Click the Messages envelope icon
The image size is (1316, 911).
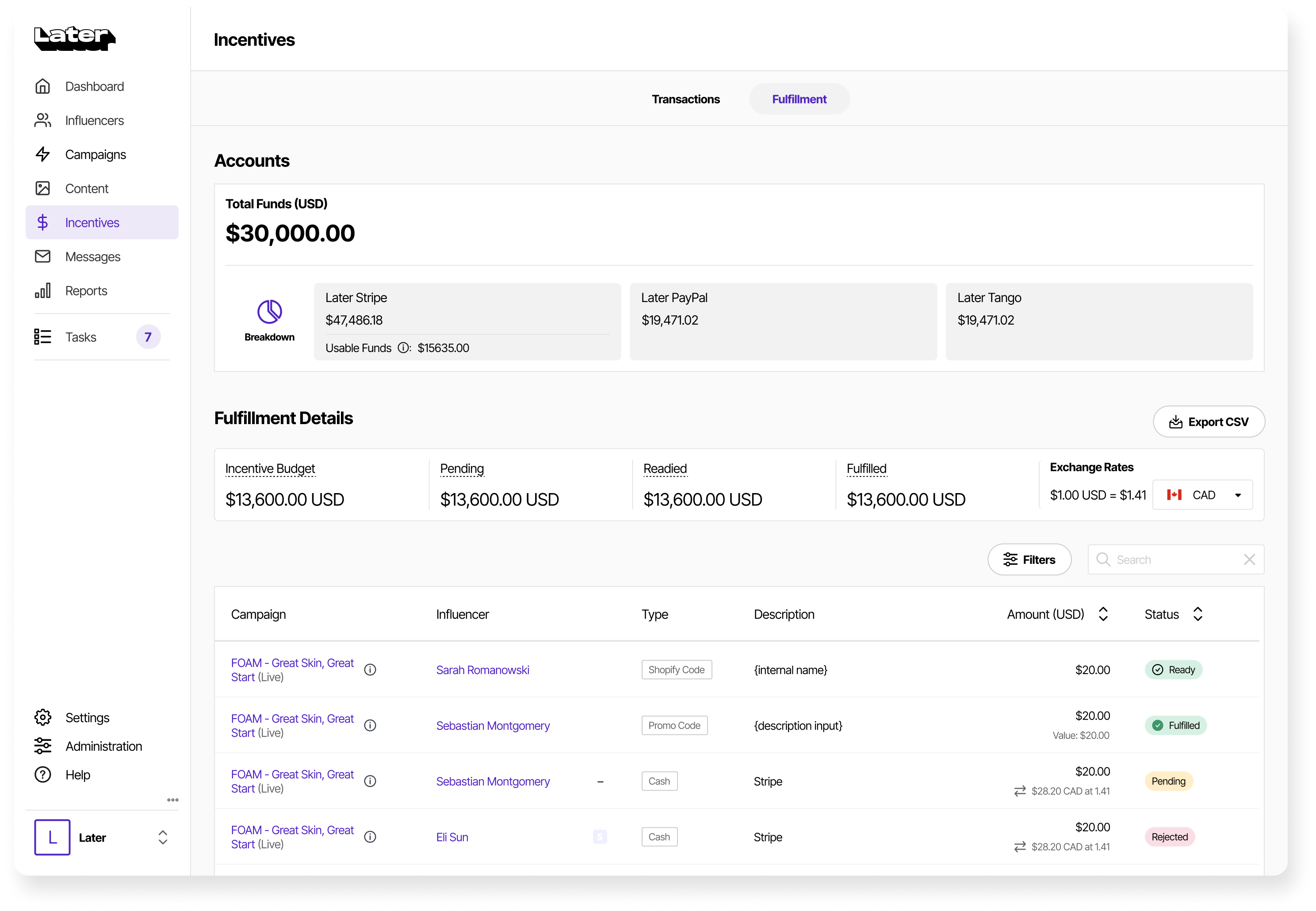[x=43, y=256]
